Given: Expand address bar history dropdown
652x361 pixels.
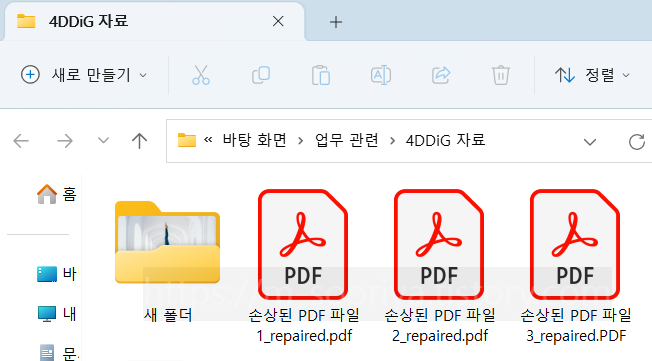Looking at the screenshot, I should (x=590, y=142).
